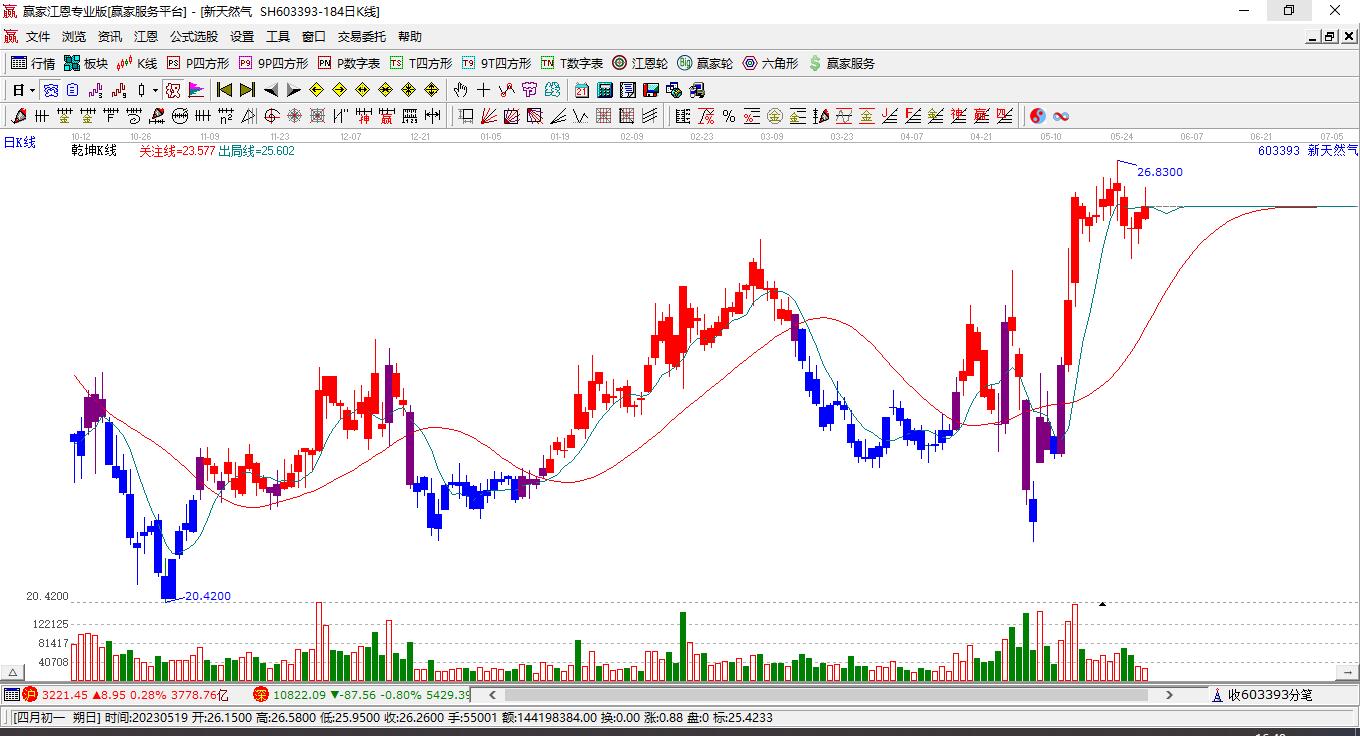Click the yellow diamond right-arrow icon
The height and width of the screenshot is (736, 1360).
[339, 90]
